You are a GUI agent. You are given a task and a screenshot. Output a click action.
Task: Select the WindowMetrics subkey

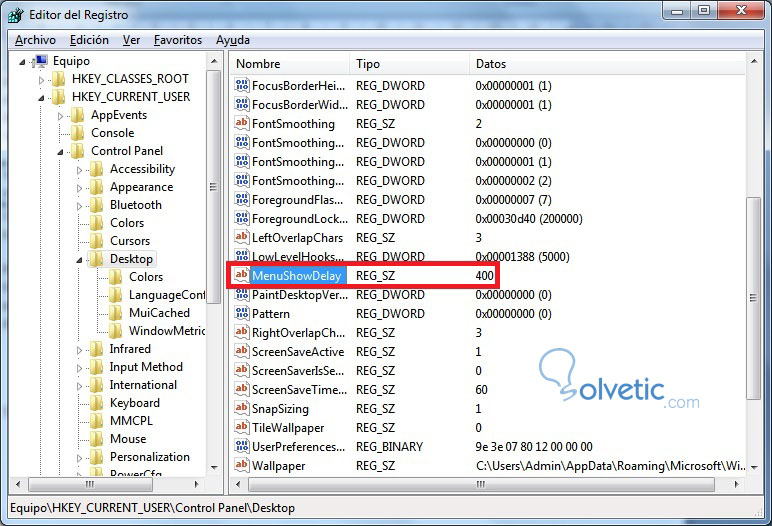tap(167, 331)
